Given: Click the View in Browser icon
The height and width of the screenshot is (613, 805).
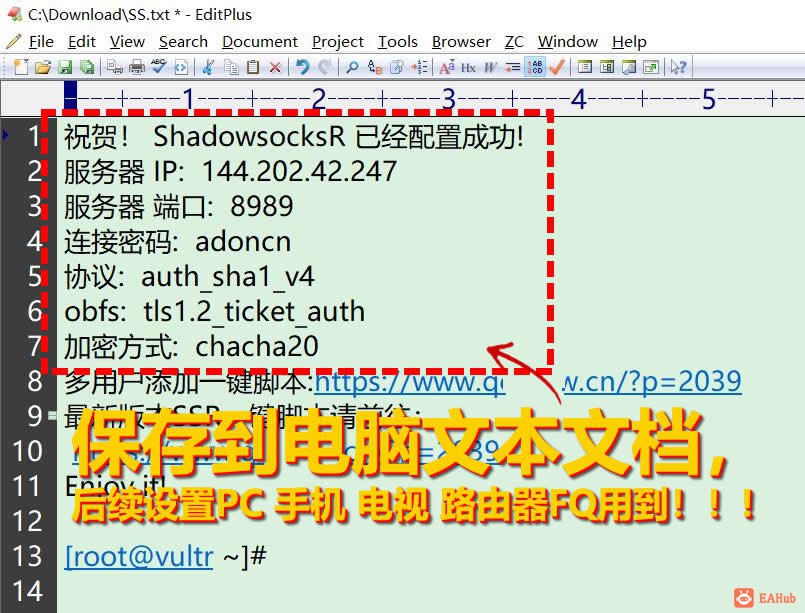Looking at the screenshot, I should tap(181, 67).
